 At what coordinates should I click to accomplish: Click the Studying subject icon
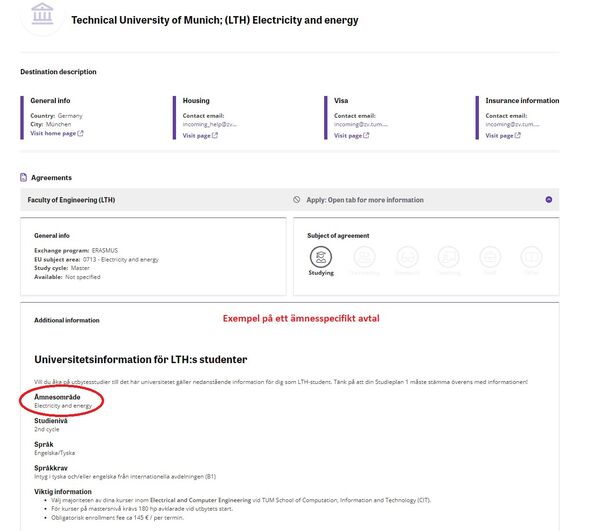pos(321,258)
